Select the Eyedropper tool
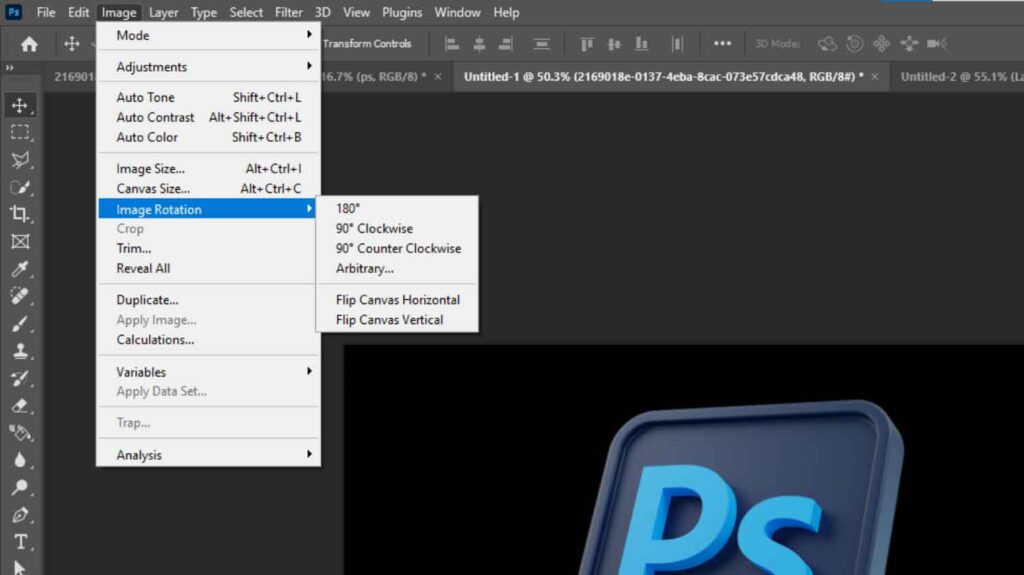This screenshot has height=575, width=1024. [20, 269]
